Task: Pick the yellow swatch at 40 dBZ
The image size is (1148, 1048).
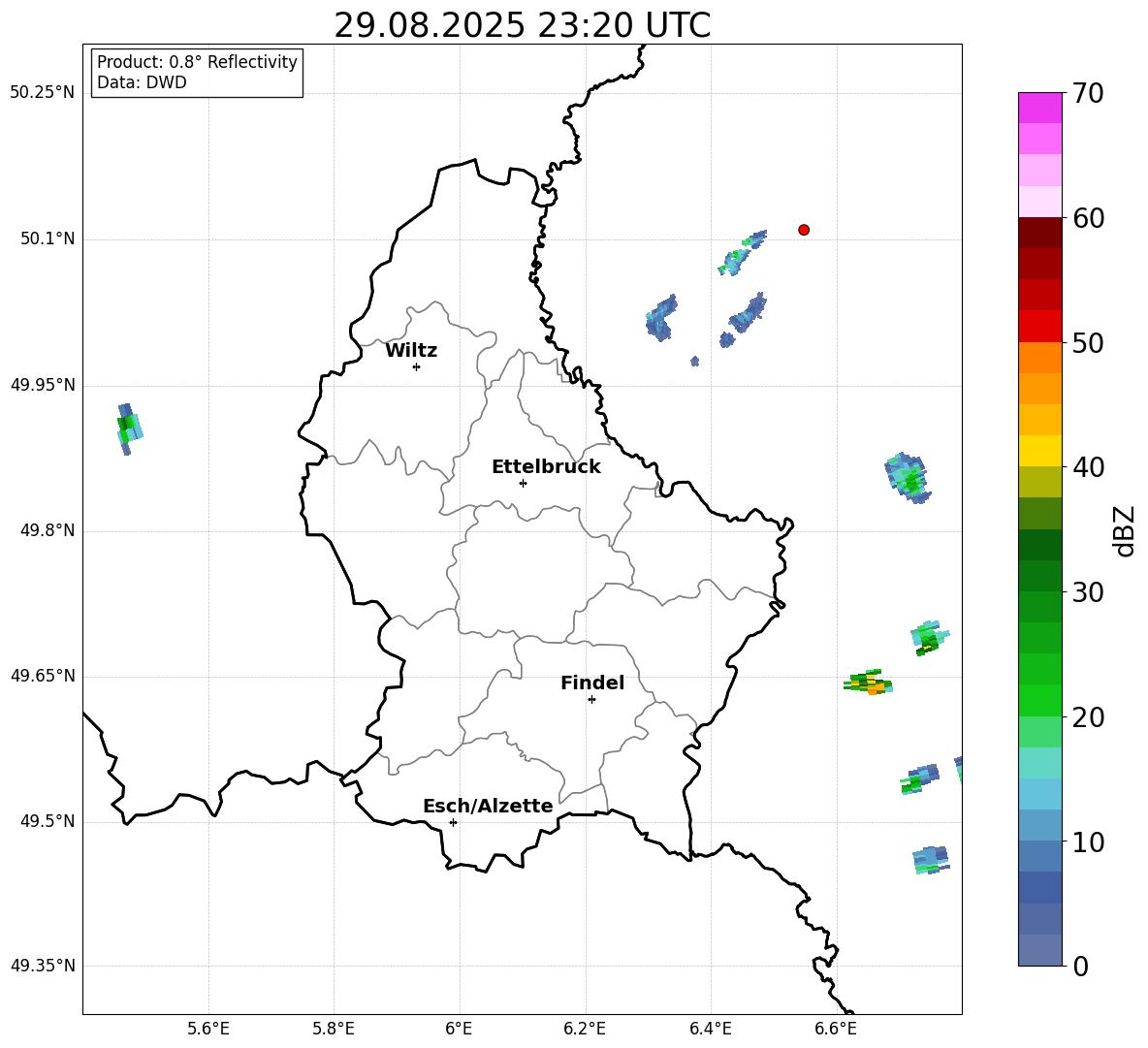Action: (x=1039, y=451)
